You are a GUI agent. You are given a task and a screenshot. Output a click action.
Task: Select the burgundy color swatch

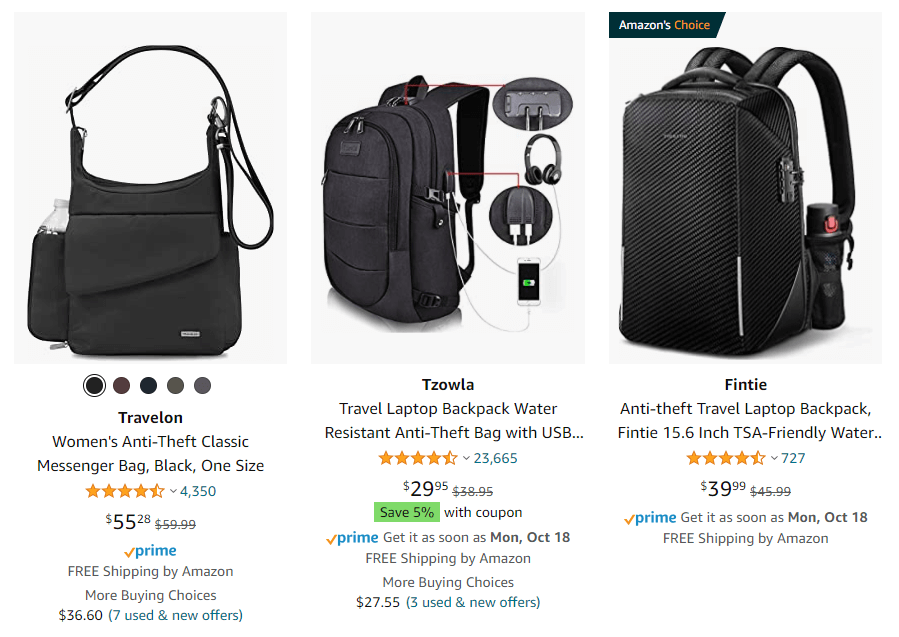[x=121, y=385]
